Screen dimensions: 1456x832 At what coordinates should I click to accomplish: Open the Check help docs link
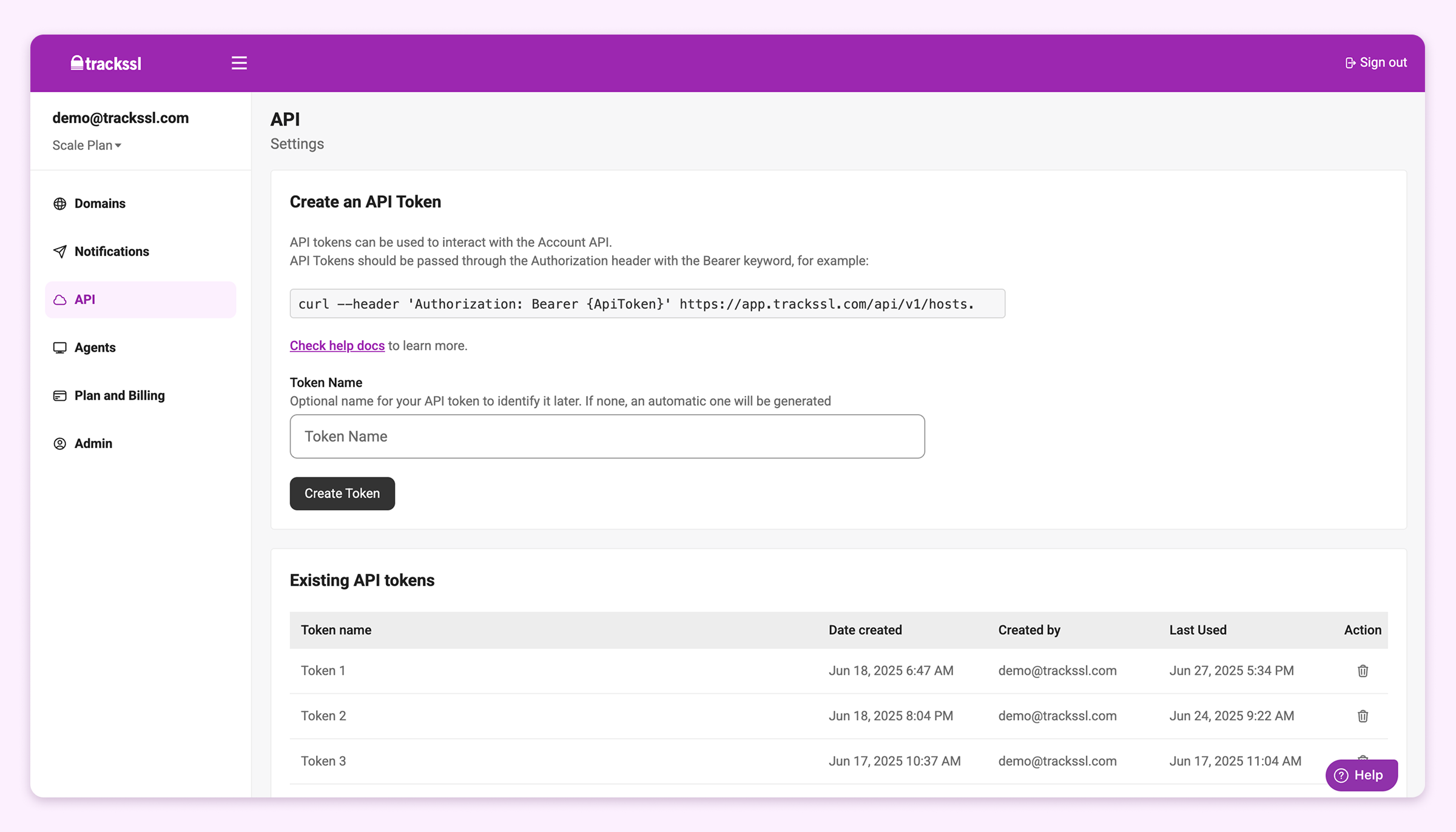coord(337,346)
